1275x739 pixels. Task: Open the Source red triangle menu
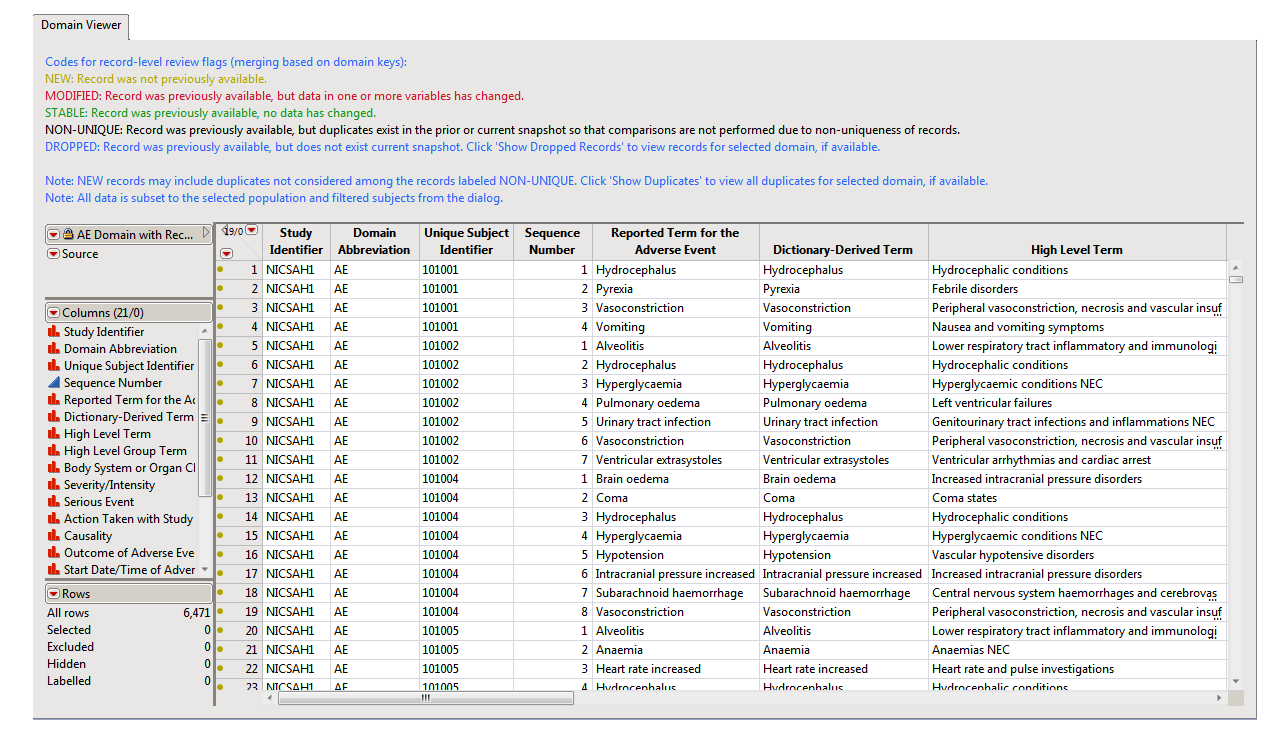tap(54, 254)
